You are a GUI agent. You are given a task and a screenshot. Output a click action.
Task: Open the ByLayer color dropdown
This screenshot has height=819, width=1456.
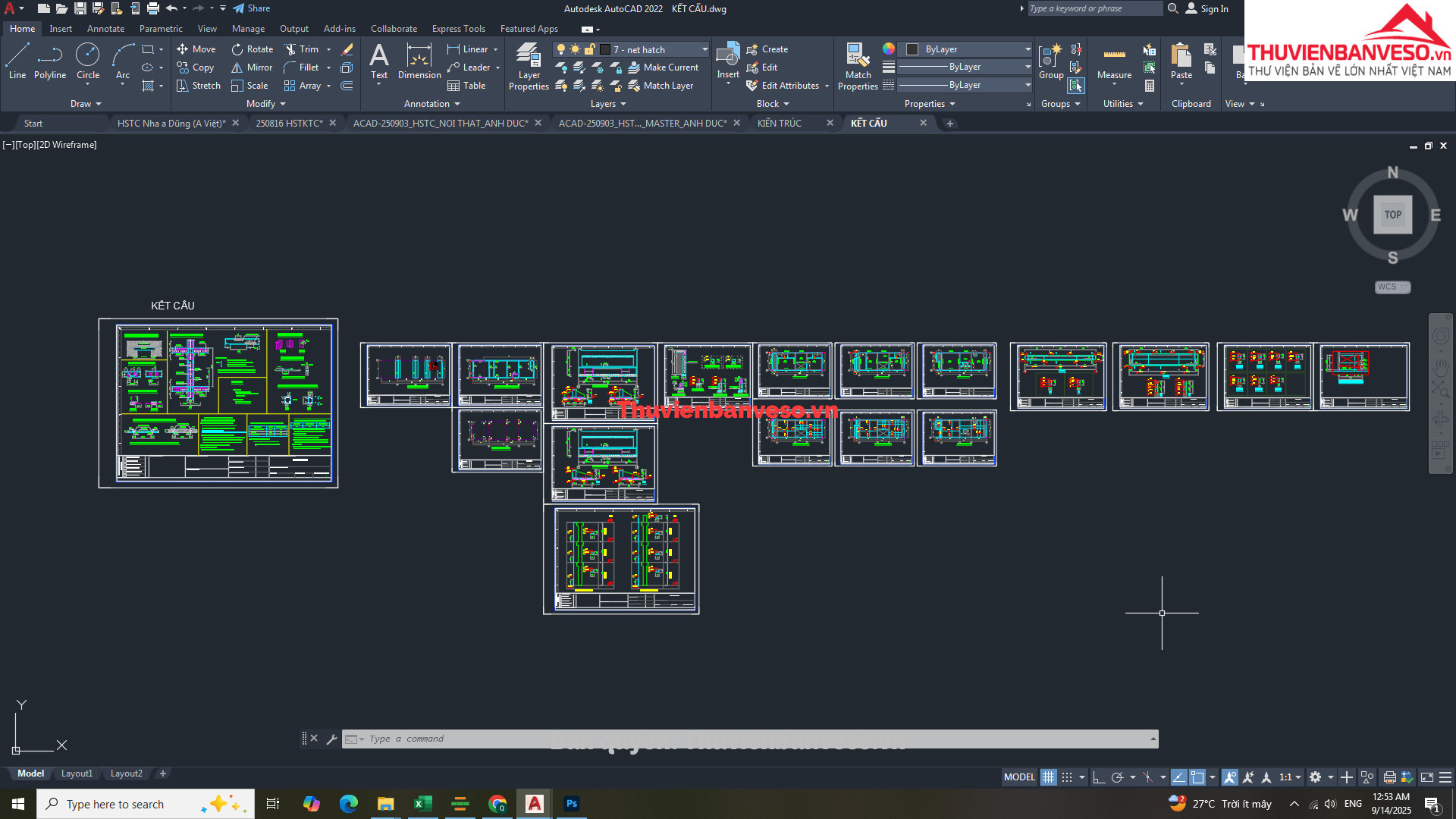point(1028,49)
